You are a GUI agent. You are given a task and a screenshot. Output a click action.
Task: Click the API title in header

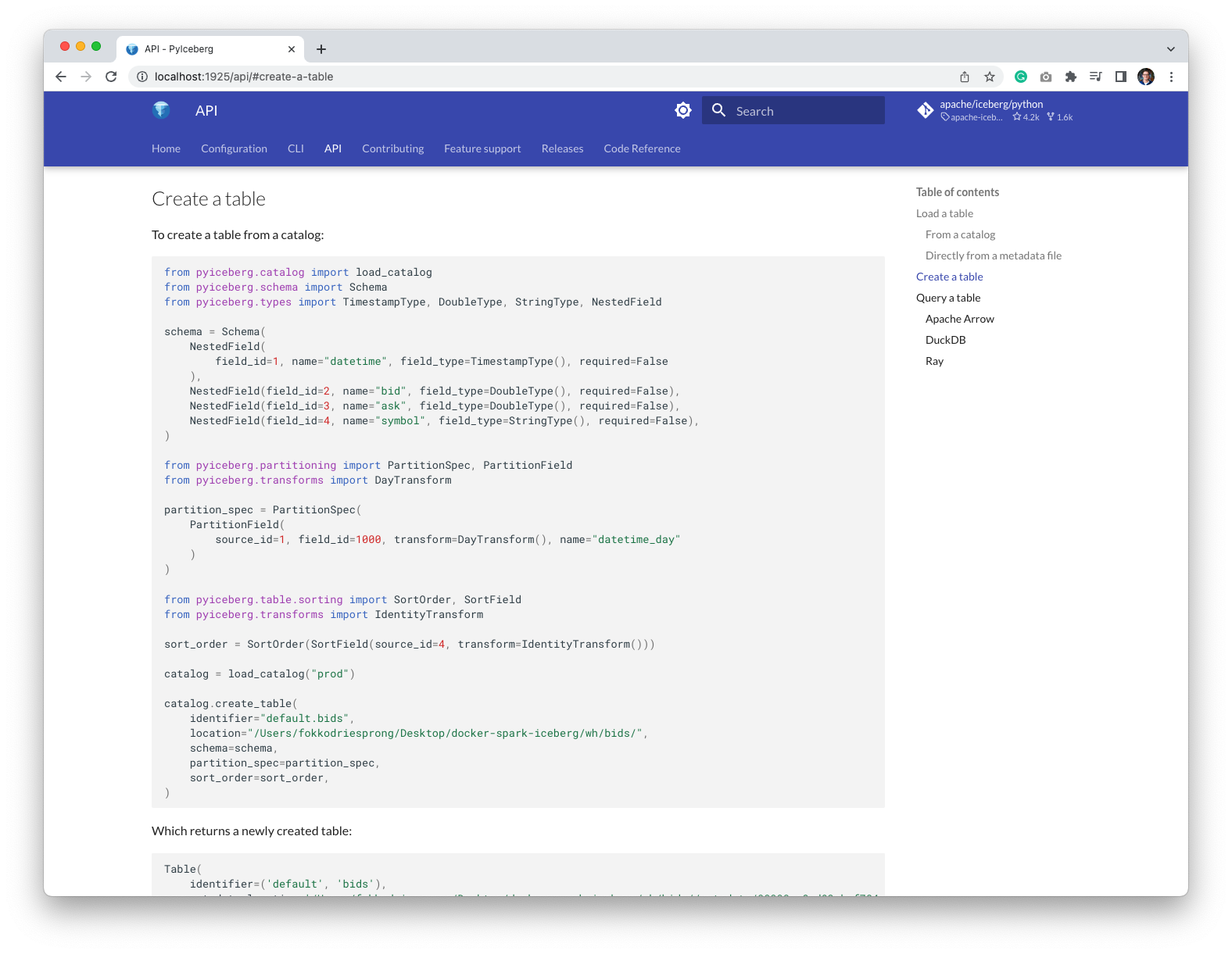[206, 110]
